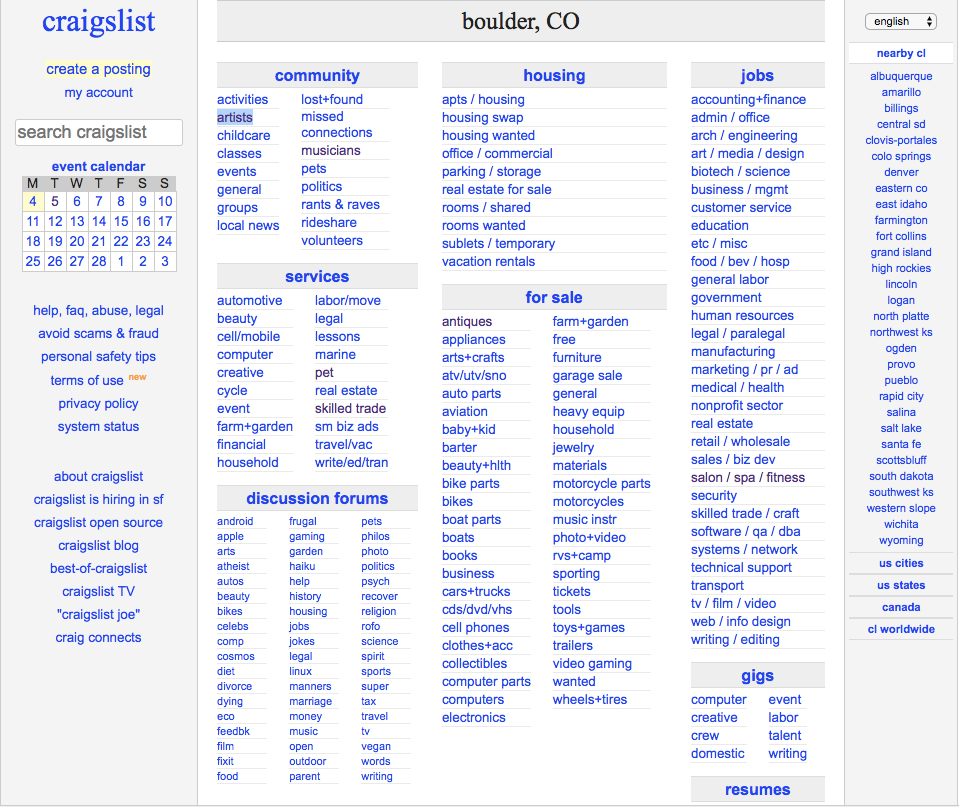Open the rideshare category
The height and width of the screenshot is (807, 959).
click(328, 223)
